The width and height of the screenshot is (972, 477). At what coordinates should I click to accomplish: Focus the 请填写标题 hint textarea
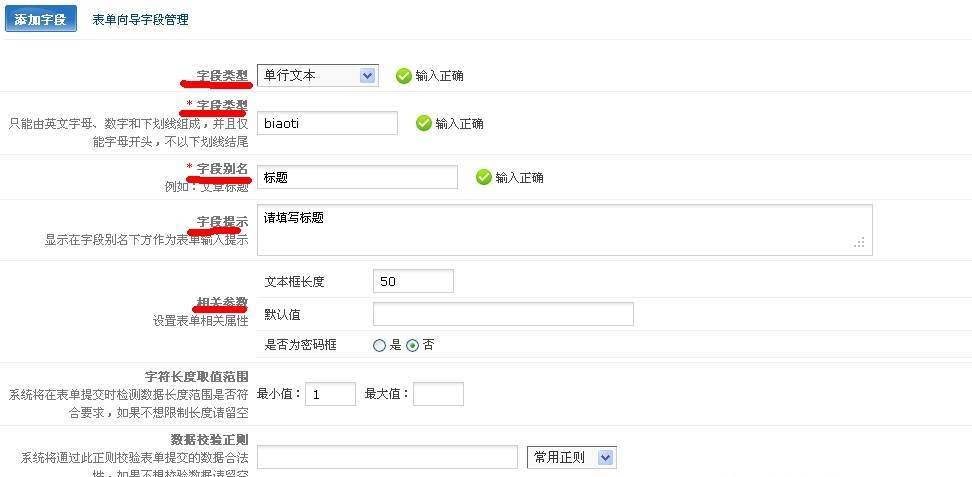pyautogui.click(x=565, y=230)
